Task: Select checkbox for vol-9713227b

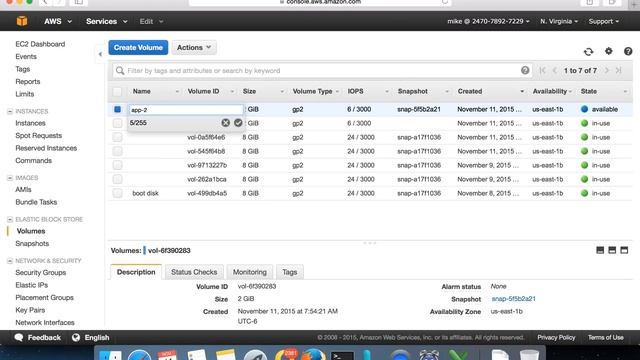Action: [x=117, y=165]
